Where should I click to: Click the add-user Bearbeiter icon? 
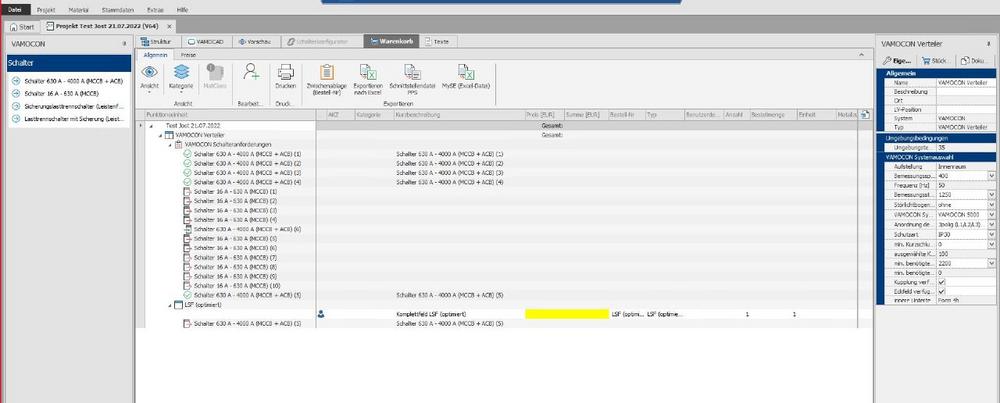pos(251,71)
